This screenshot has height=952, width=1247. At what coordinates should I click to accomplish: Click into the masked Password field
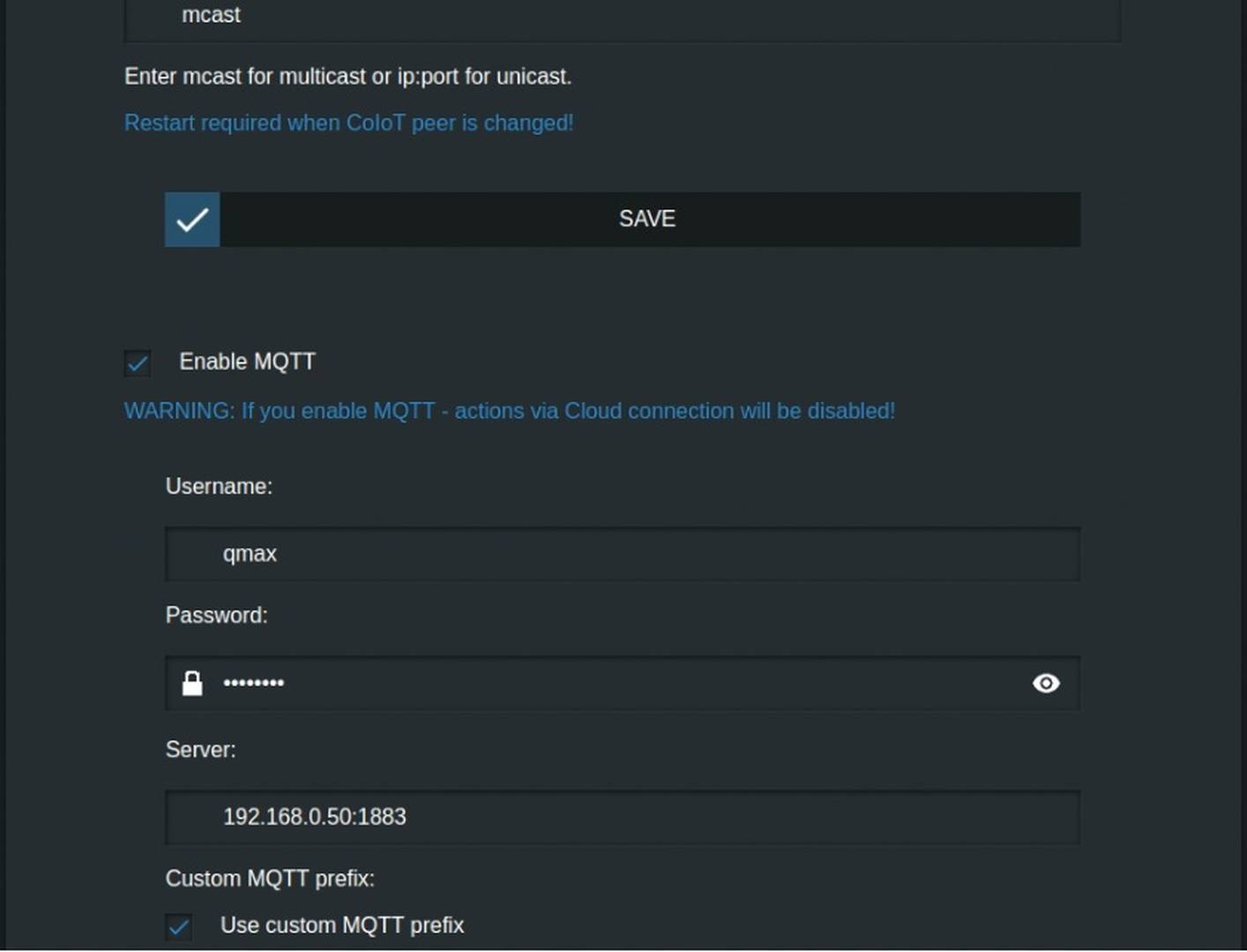pyautogui.click(x=623, y=683)
